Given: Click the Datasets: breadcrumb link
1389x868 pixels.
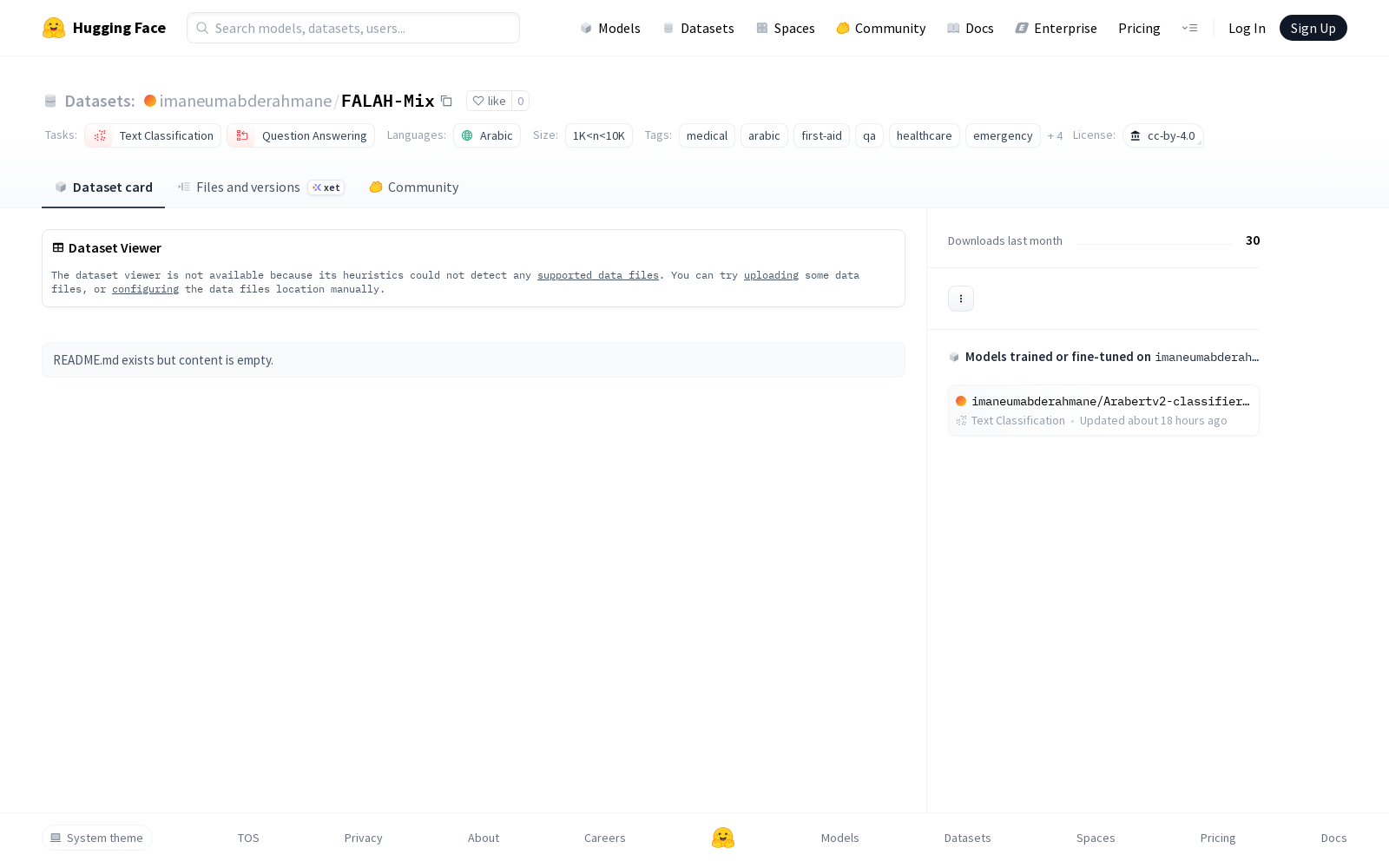Looking at the screenshot, I should [100, 101].
